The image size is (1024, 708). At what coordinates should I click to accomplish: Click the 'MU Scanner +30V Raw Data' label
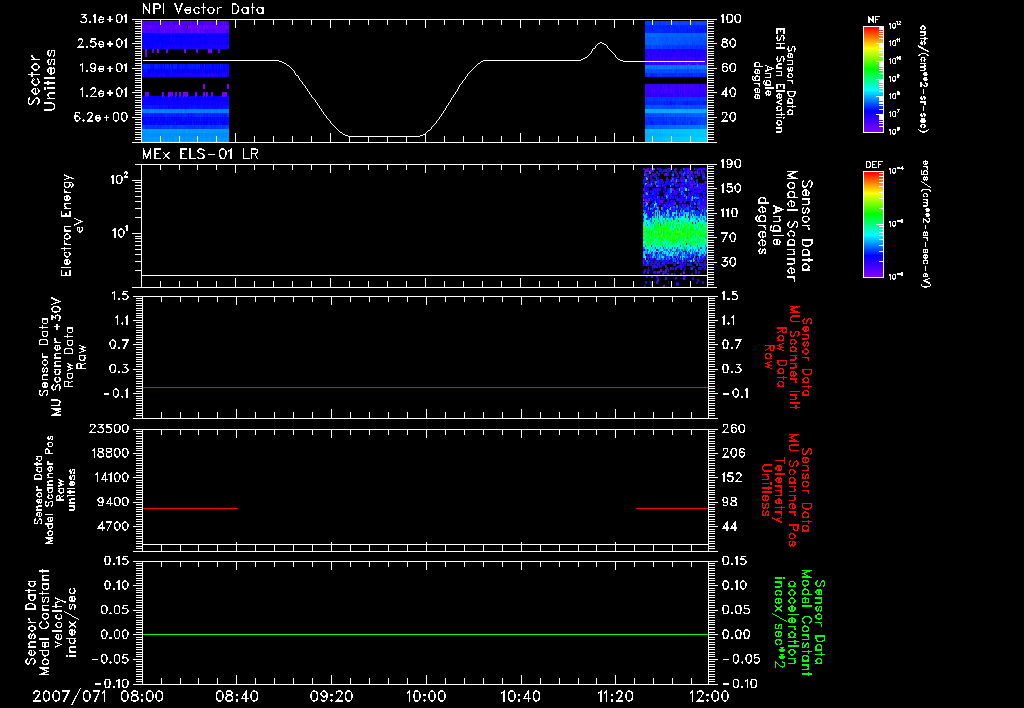click(x=62, y=357)
